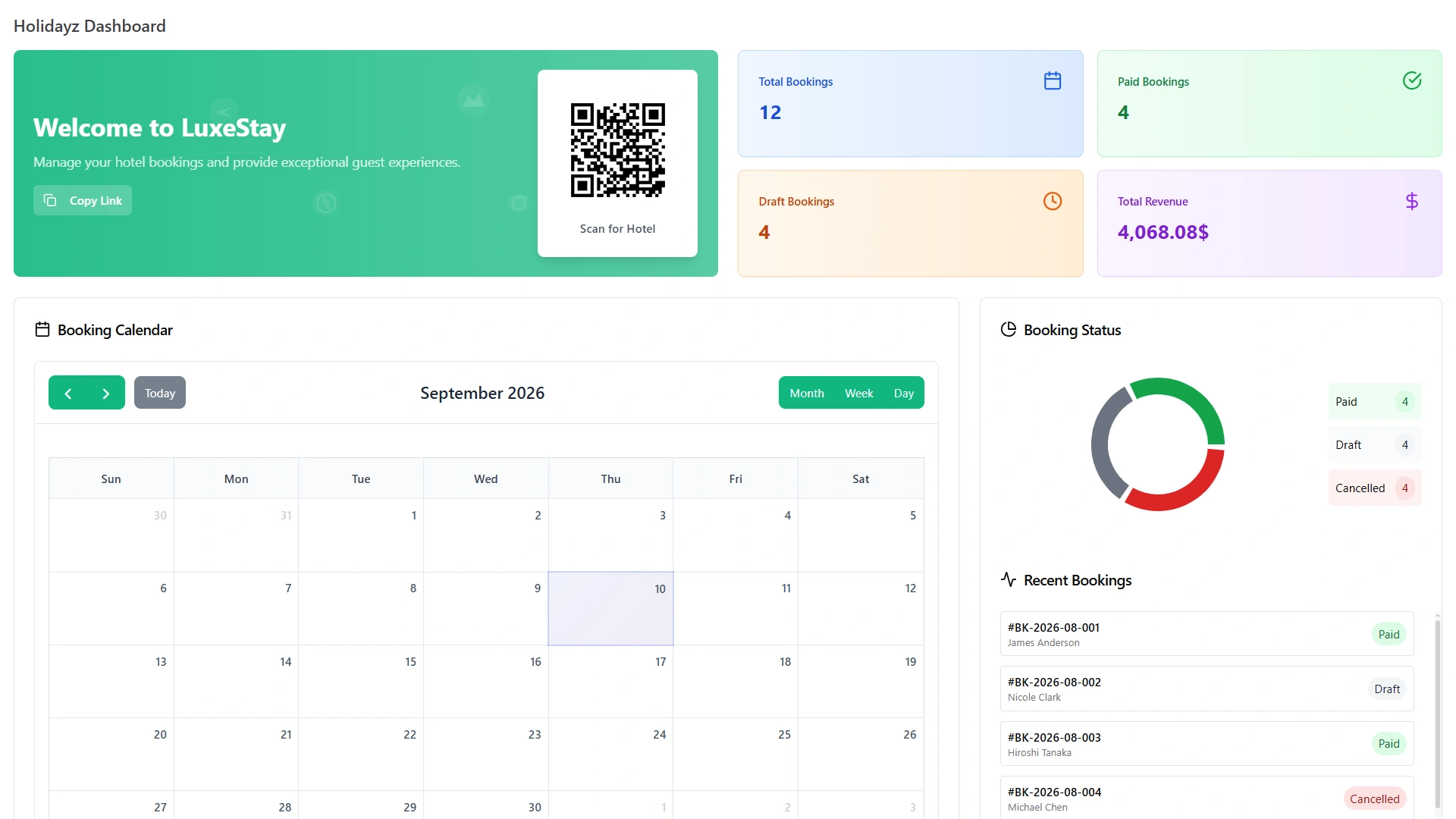Click the calendar icon on Total Bookings card

(1053, 80)
